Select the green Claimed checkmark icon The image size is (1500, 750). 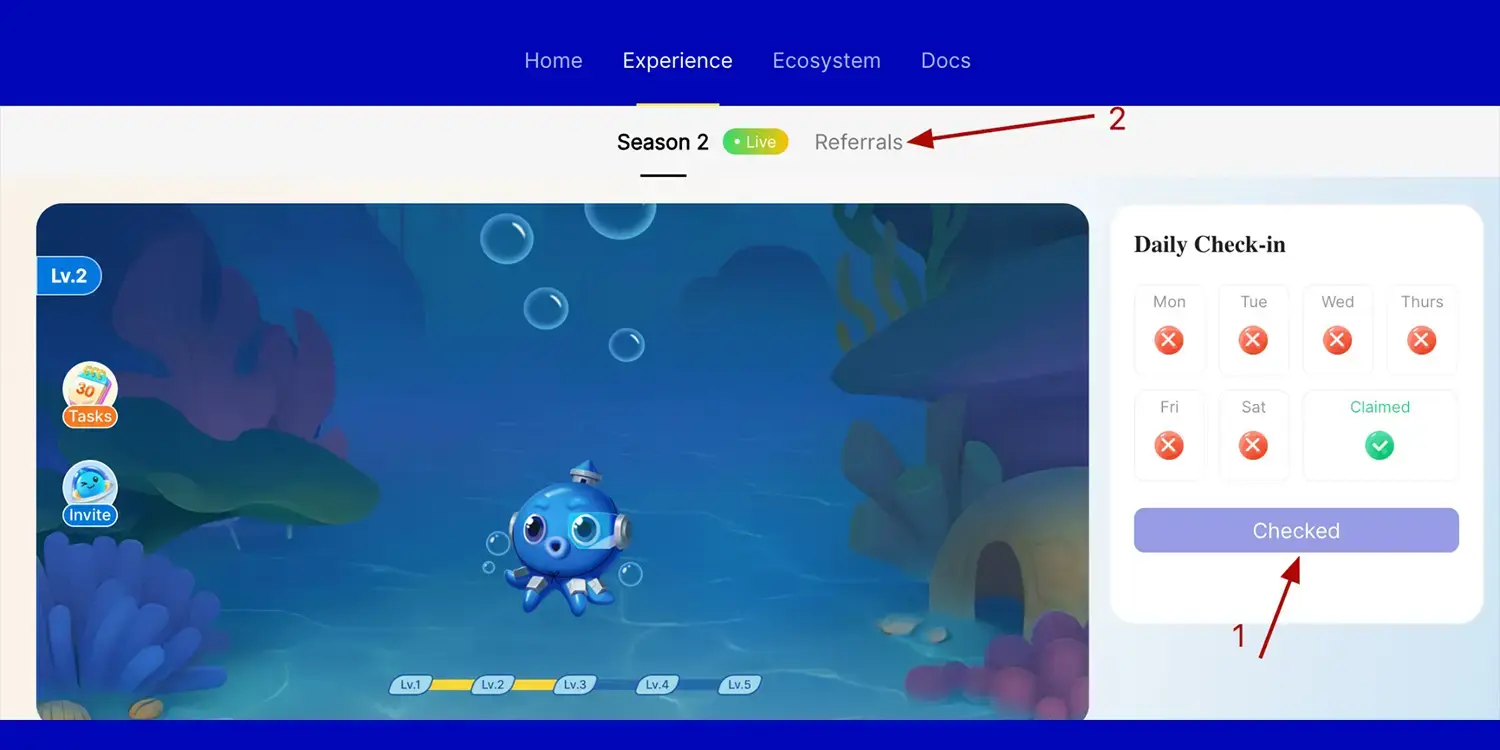click(1380, 445)
